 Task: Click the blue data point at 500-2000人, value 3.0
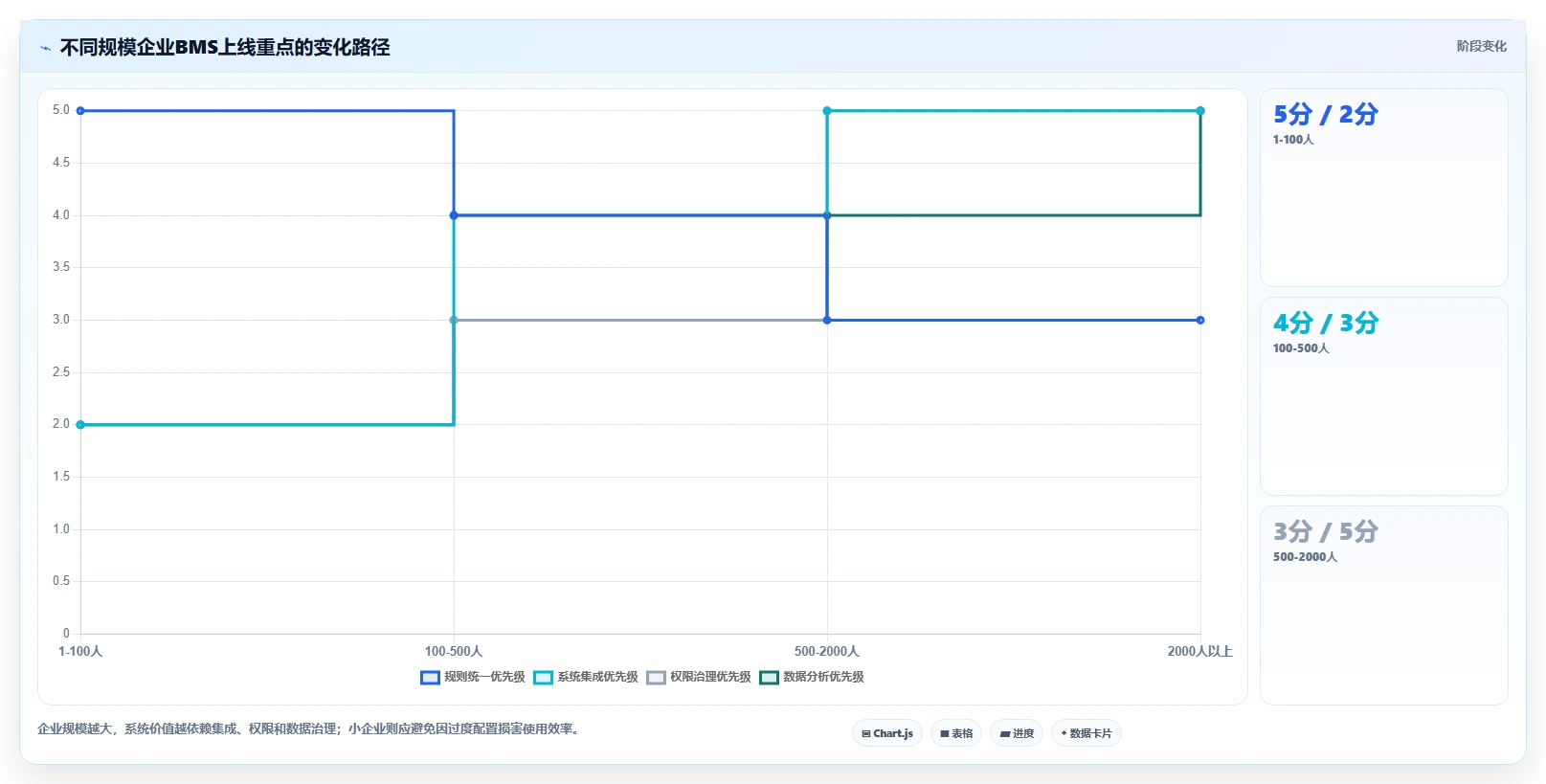pos(827,320)
